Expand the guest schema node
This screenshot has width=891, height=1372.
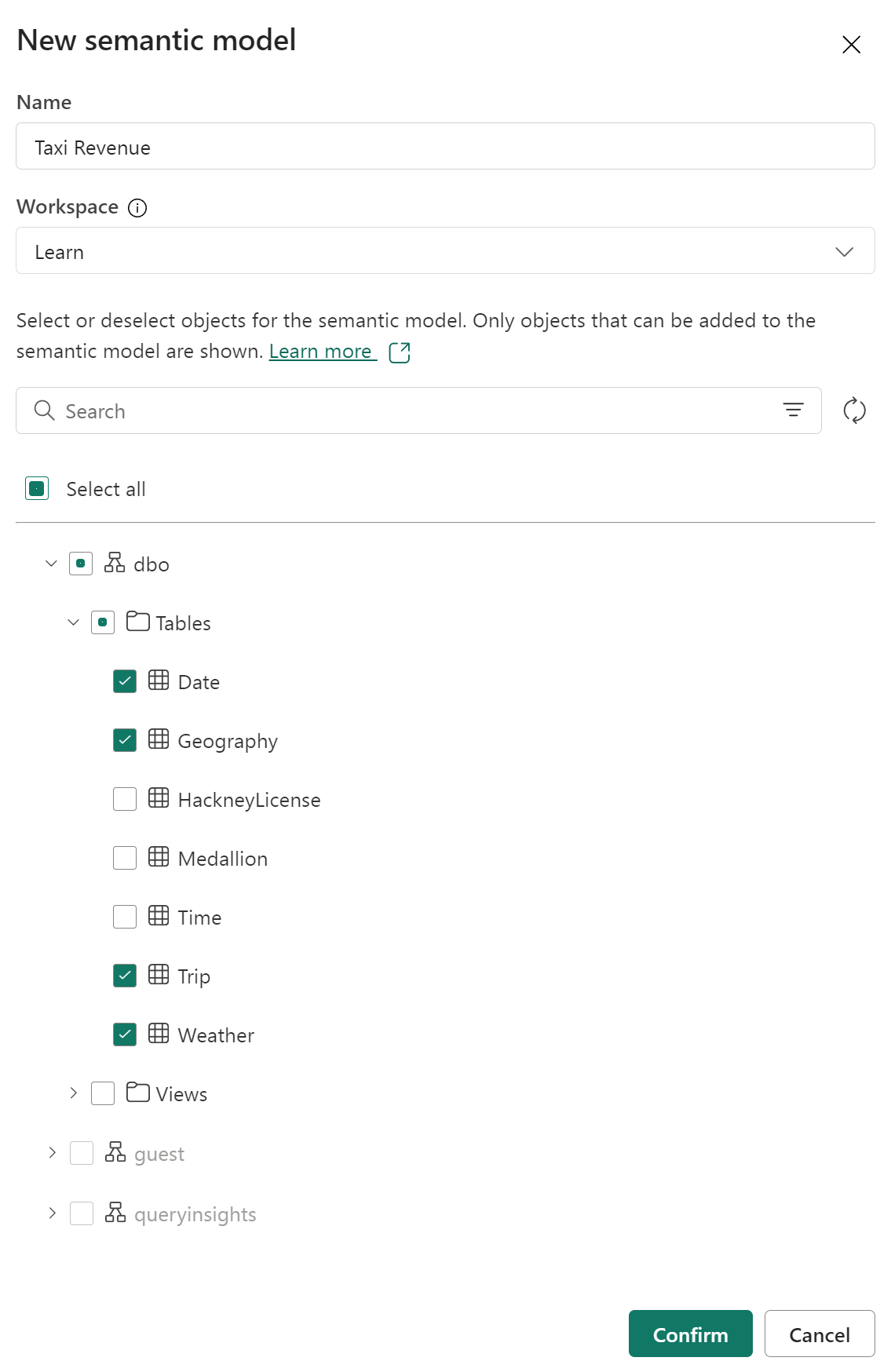52,1152
